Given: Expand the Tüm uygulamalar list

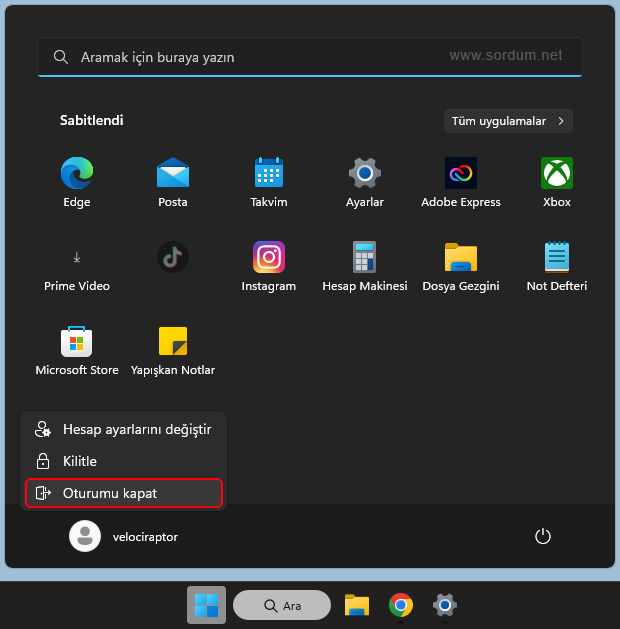Looking at the screenshot, I should 508,121.
